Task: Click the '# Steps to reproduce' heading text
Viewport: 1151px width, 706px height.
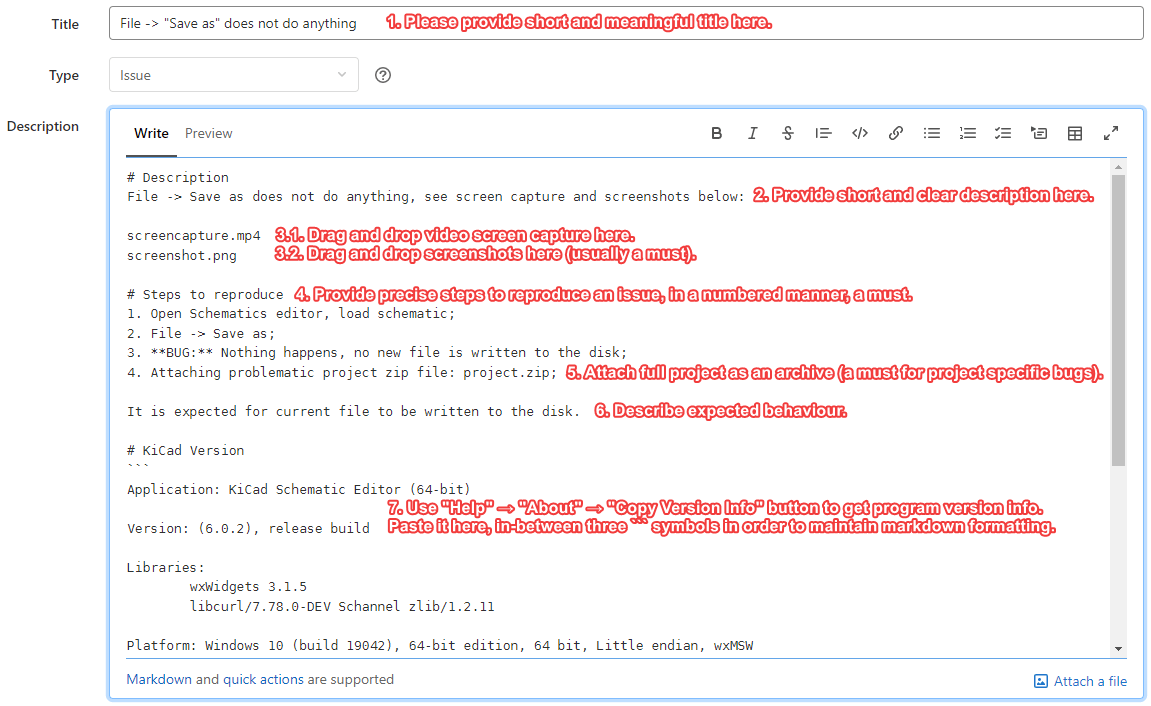Action: [x=205, y=294]
